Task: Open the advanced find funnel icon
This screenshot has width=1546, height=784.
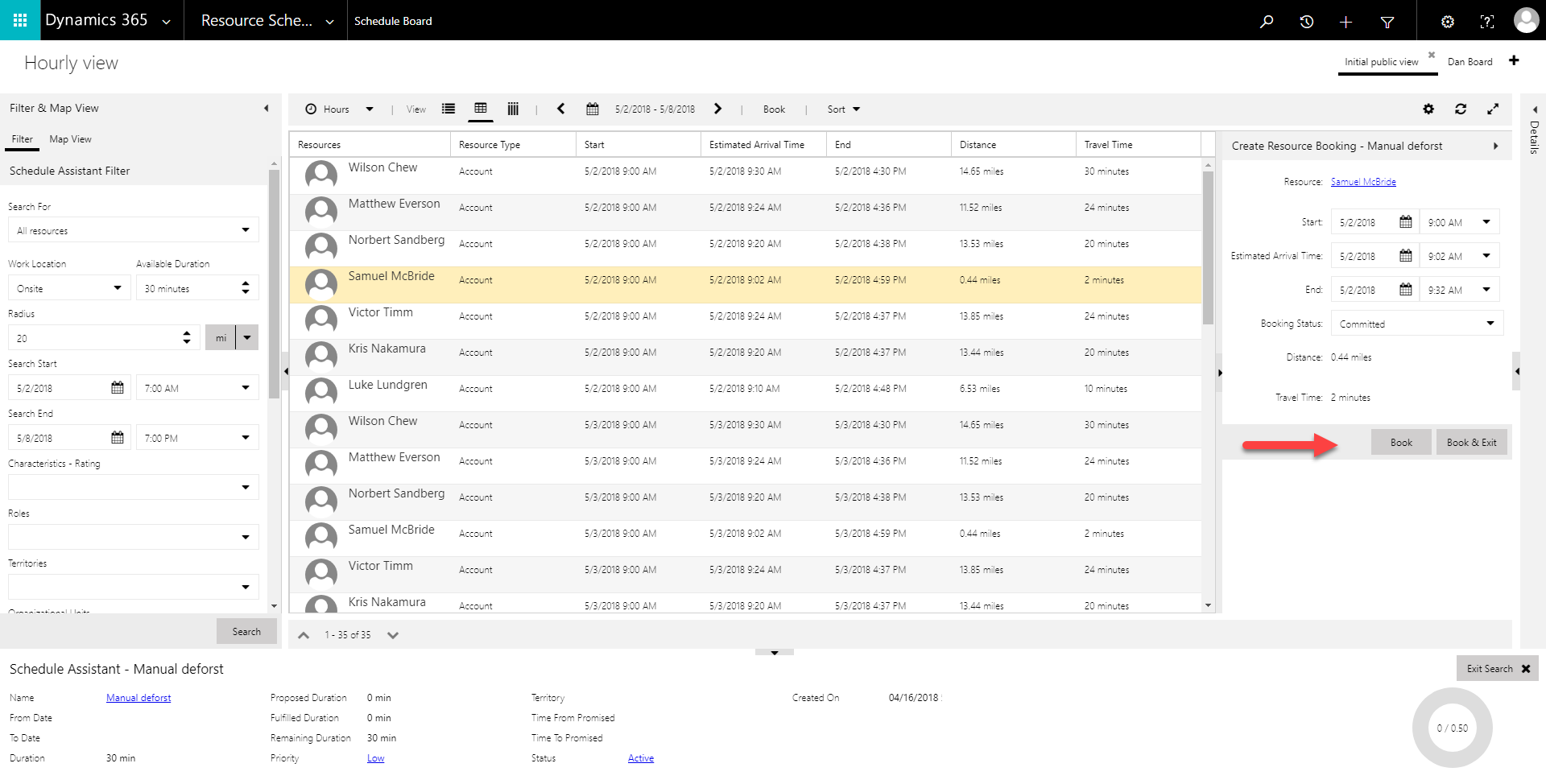Action: tap(1387, 22)
